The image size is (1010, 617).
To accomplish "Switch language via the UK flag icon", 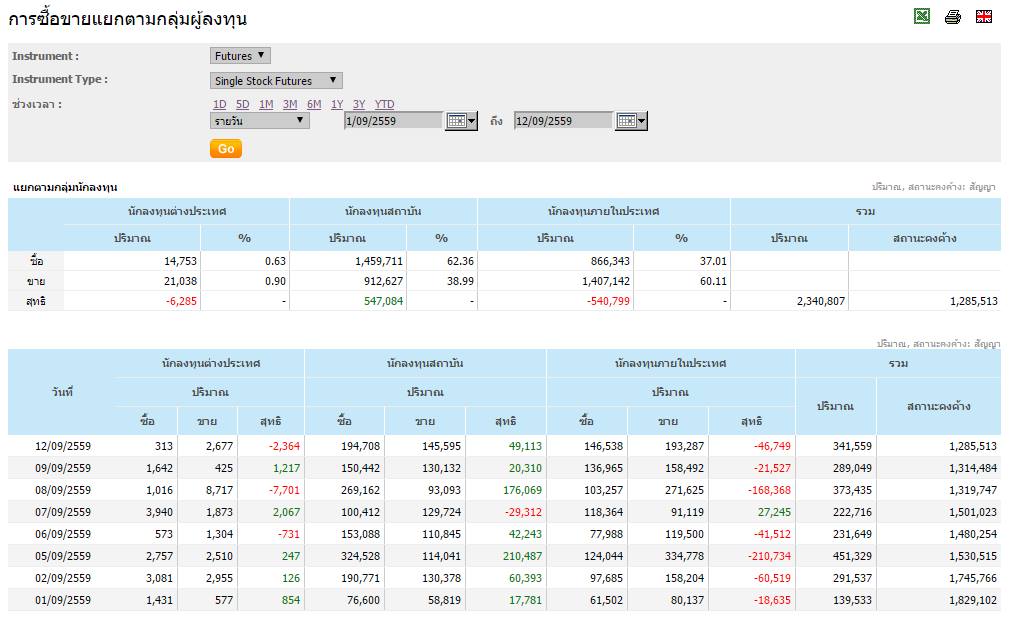I will point(984,16).
